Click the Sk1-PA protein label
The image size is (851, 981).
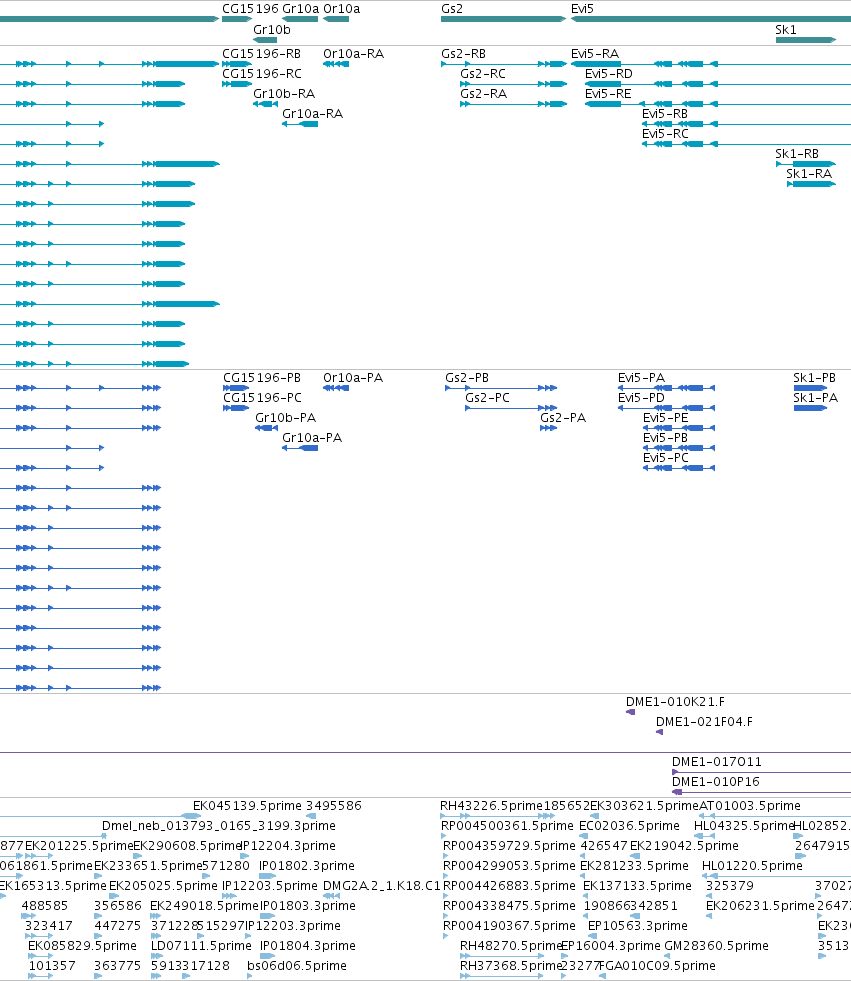815,398
